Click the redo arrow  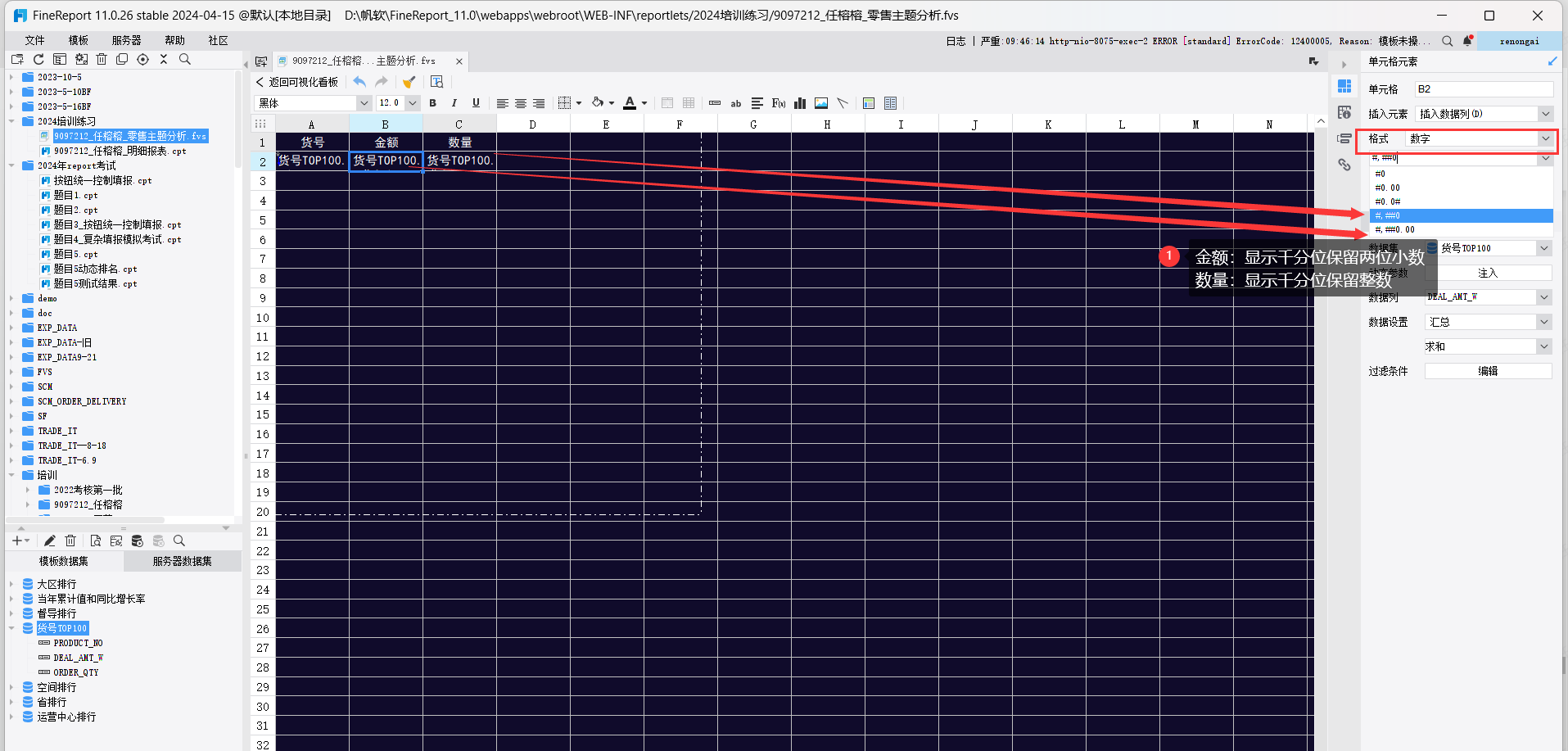[x=382, y=81]
